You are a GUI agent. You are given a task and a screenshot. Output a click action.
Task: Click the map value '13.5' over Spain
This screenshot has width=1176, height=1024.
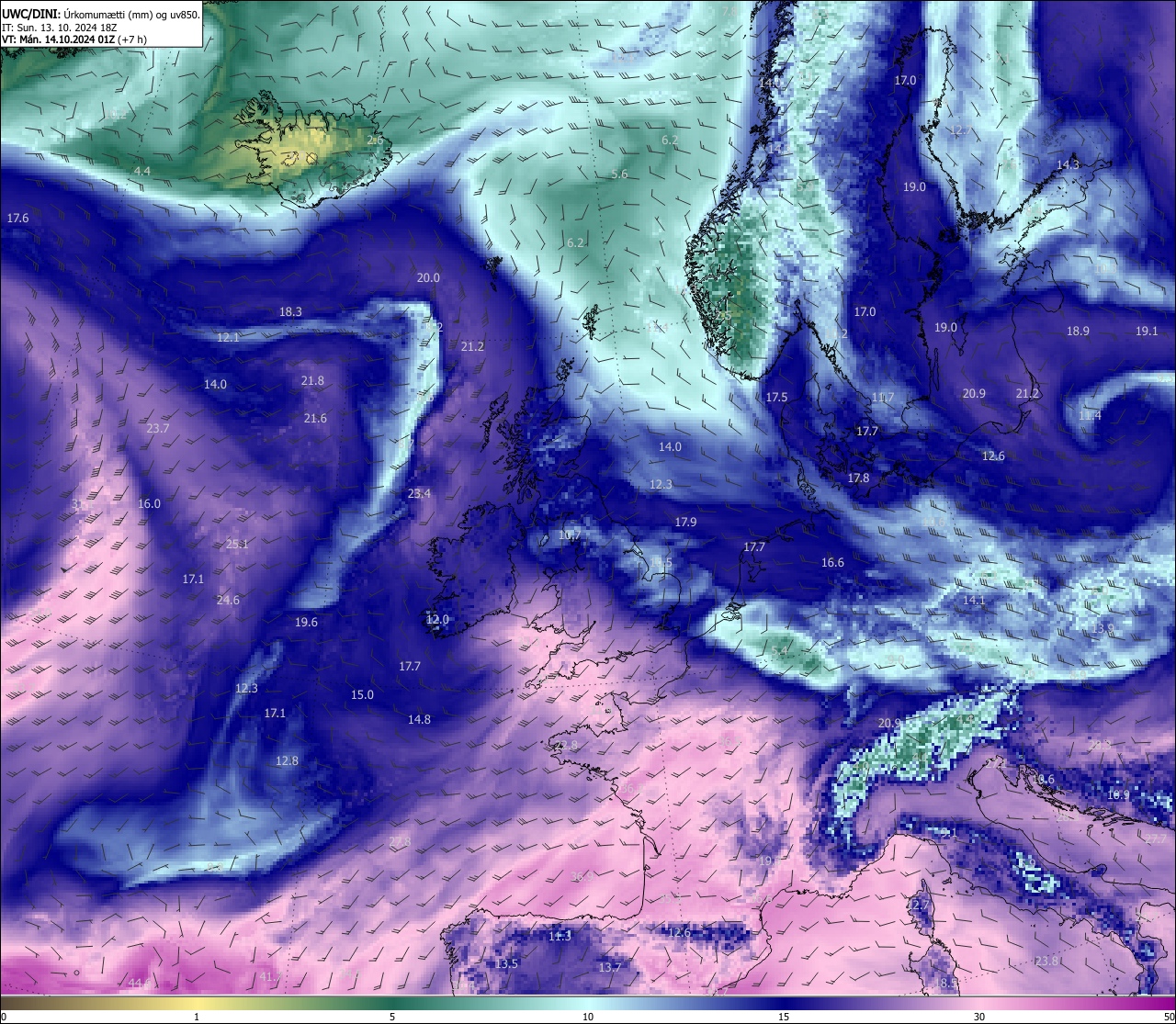pyautogui.click(x=506, y=963)
